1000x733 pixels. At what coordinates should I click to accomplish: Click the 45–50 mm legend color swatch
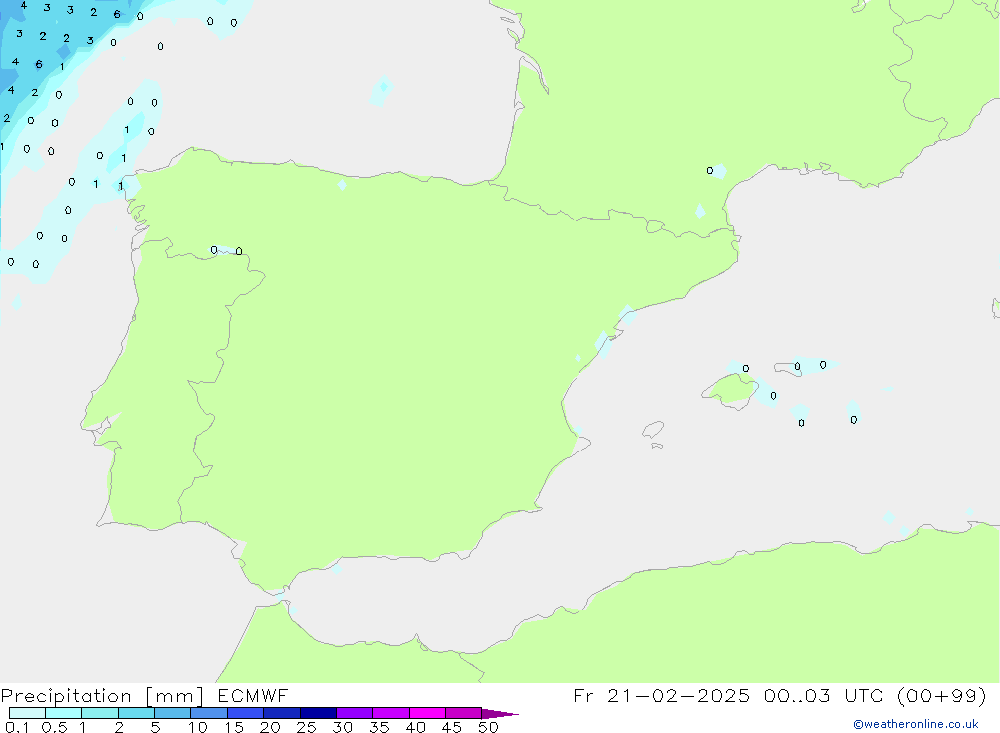coord(464,713)
